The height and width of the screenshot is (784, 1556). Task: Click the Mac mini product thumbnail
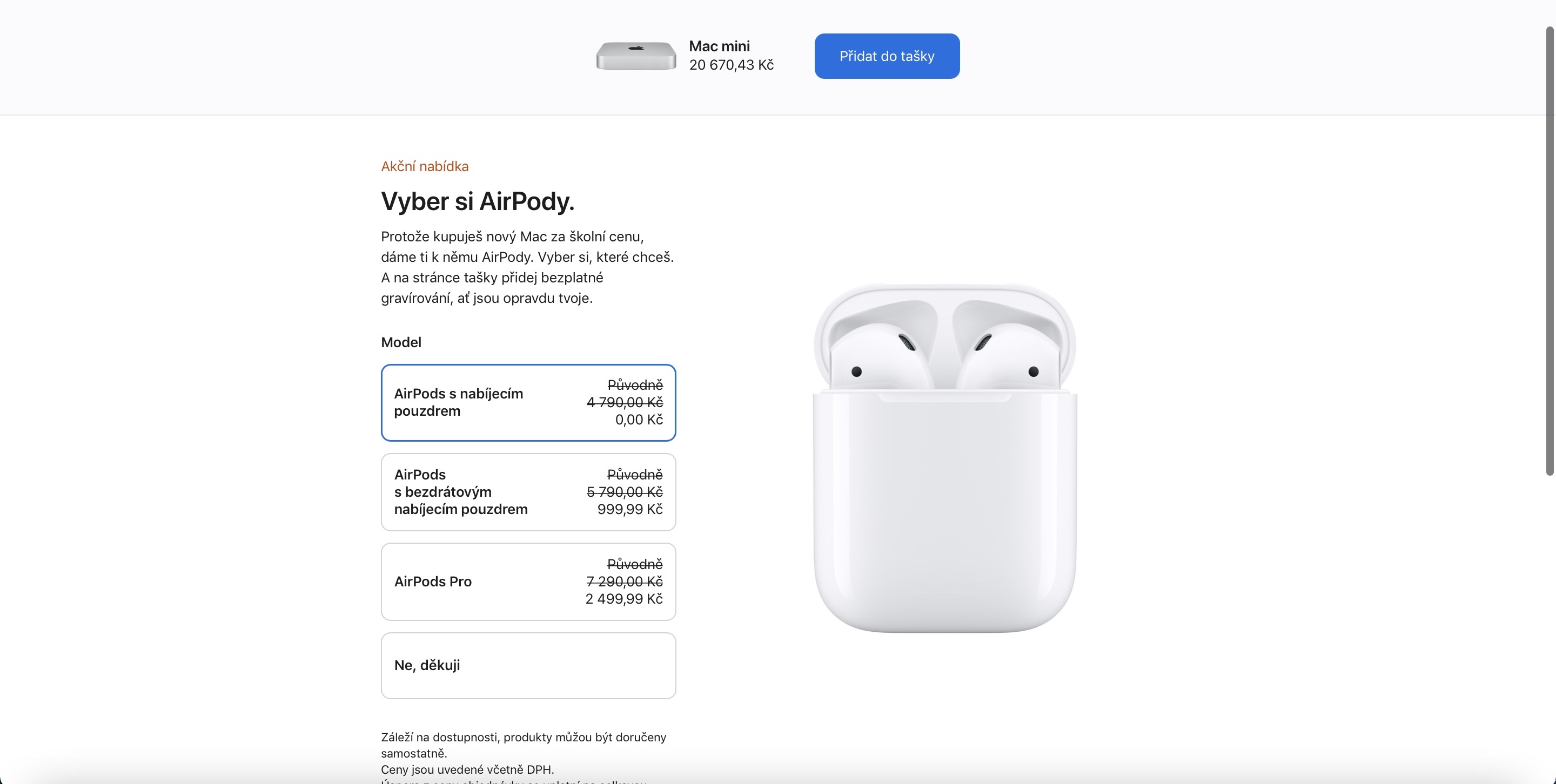coord(635,56)
